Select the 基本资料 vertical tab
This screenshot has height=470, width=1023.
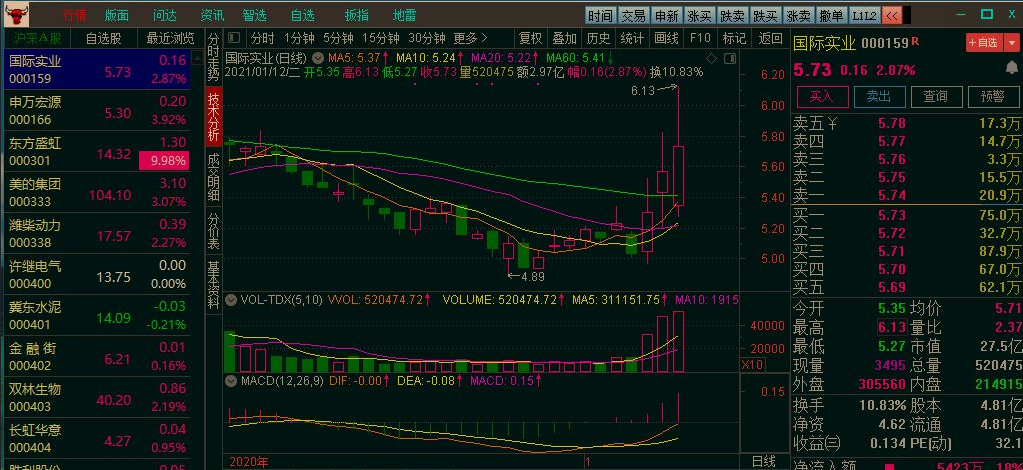point(214,285)
